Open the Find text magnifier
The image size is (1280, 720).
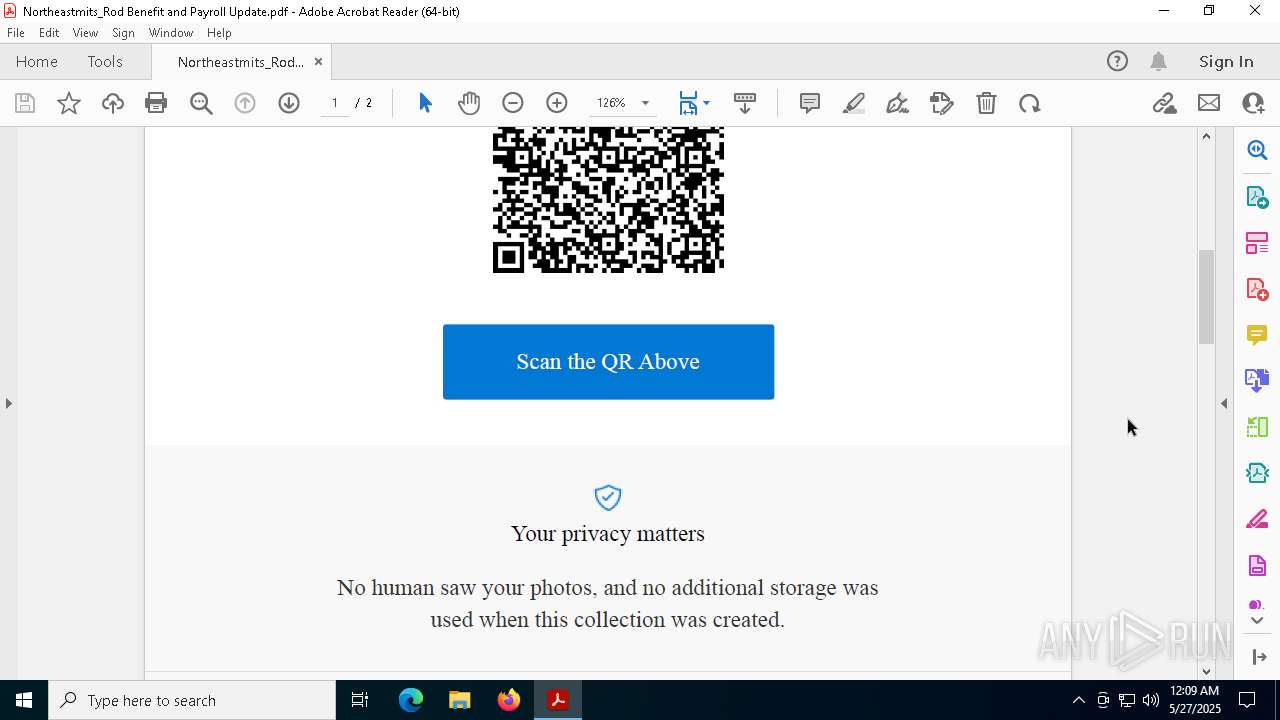click(201, 103)
